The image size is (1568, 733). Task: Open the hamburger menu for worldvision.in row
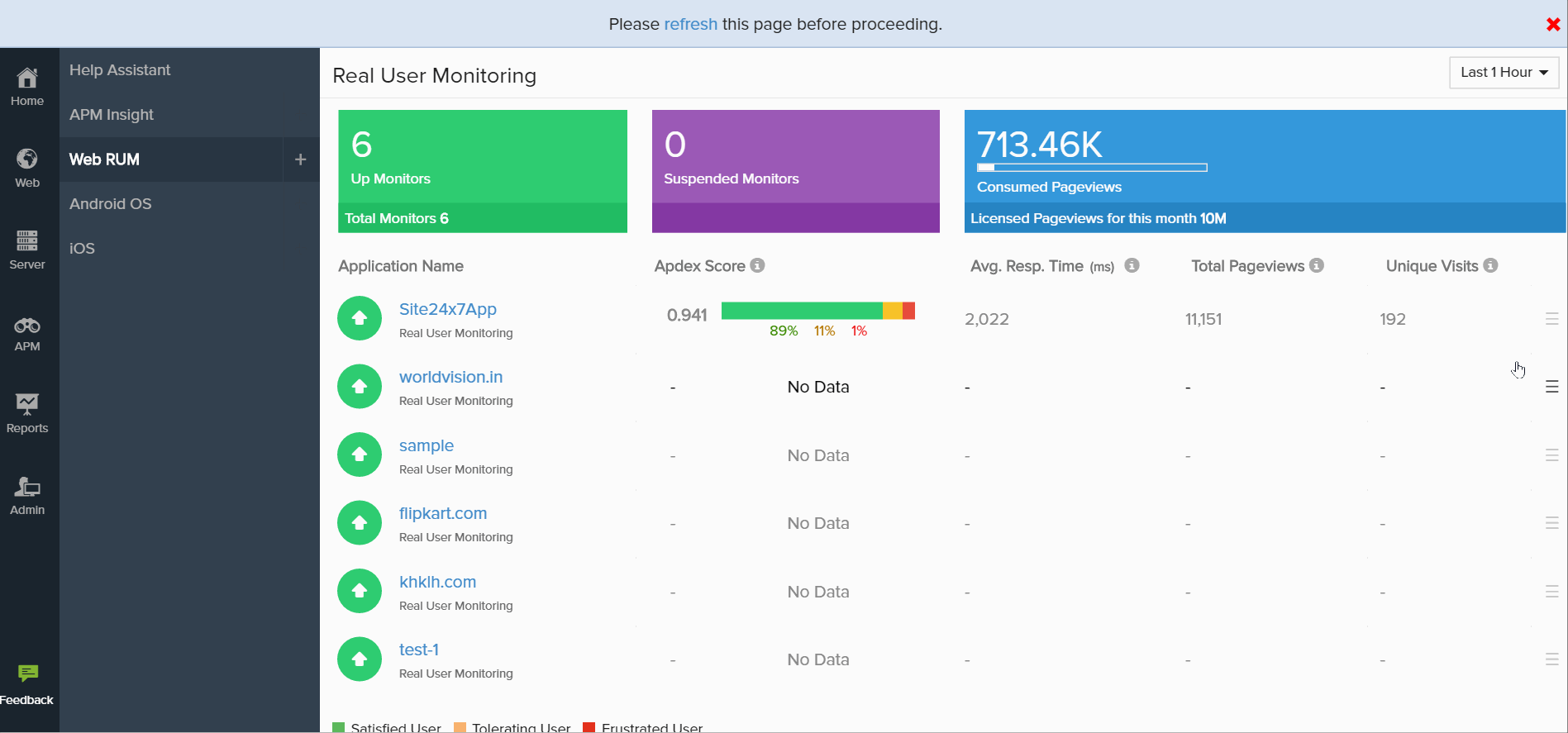(1551, 387)
